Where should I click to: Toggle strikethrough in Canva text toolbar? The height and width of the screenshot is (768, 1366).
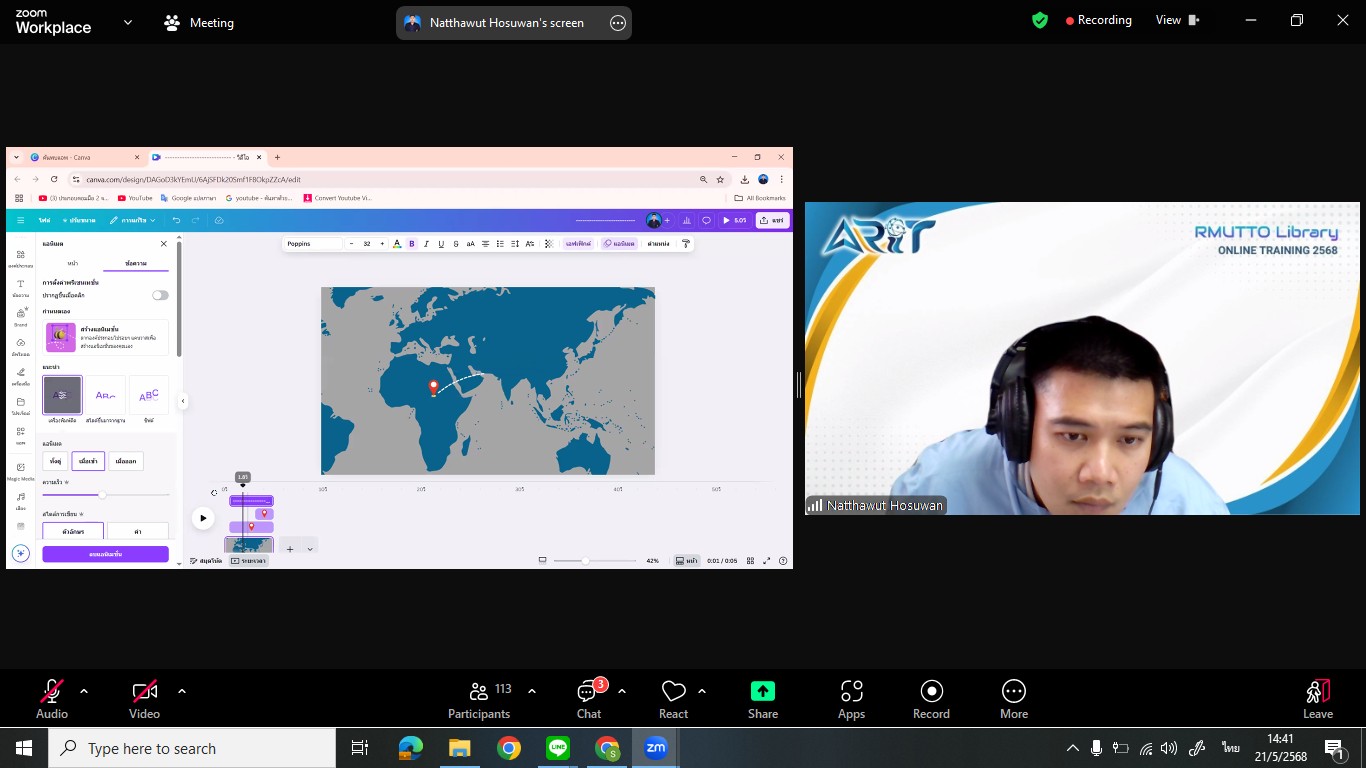coord(456,244)
